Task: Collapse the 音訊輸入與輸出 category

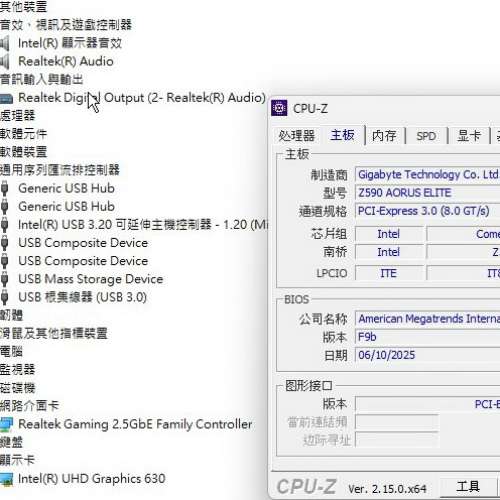Action: pos(41,79)
